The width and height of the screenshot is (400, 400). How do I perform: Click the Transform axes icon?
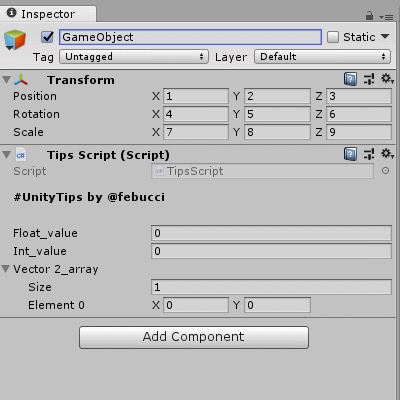[21, 80]
